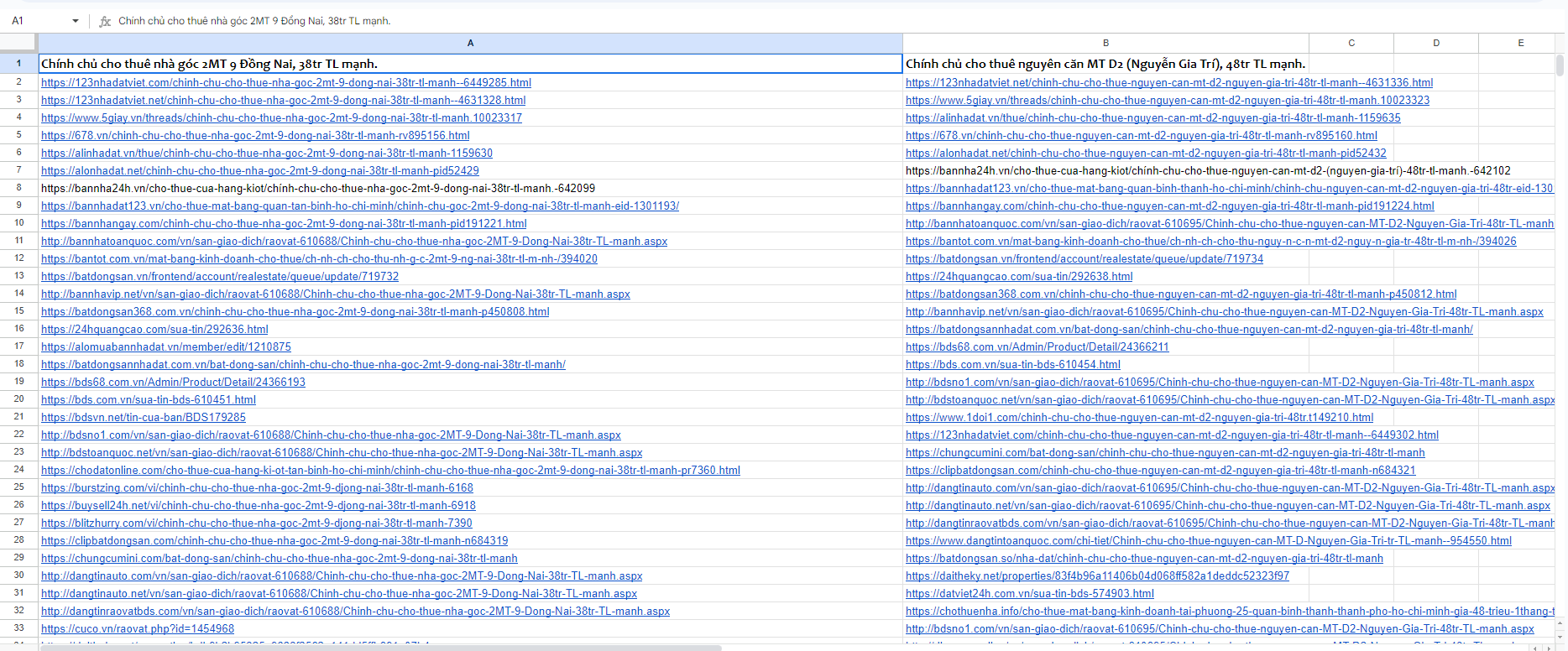
Task: Open alonhadat.net link ending pid52429
Action: pos(260,170)
